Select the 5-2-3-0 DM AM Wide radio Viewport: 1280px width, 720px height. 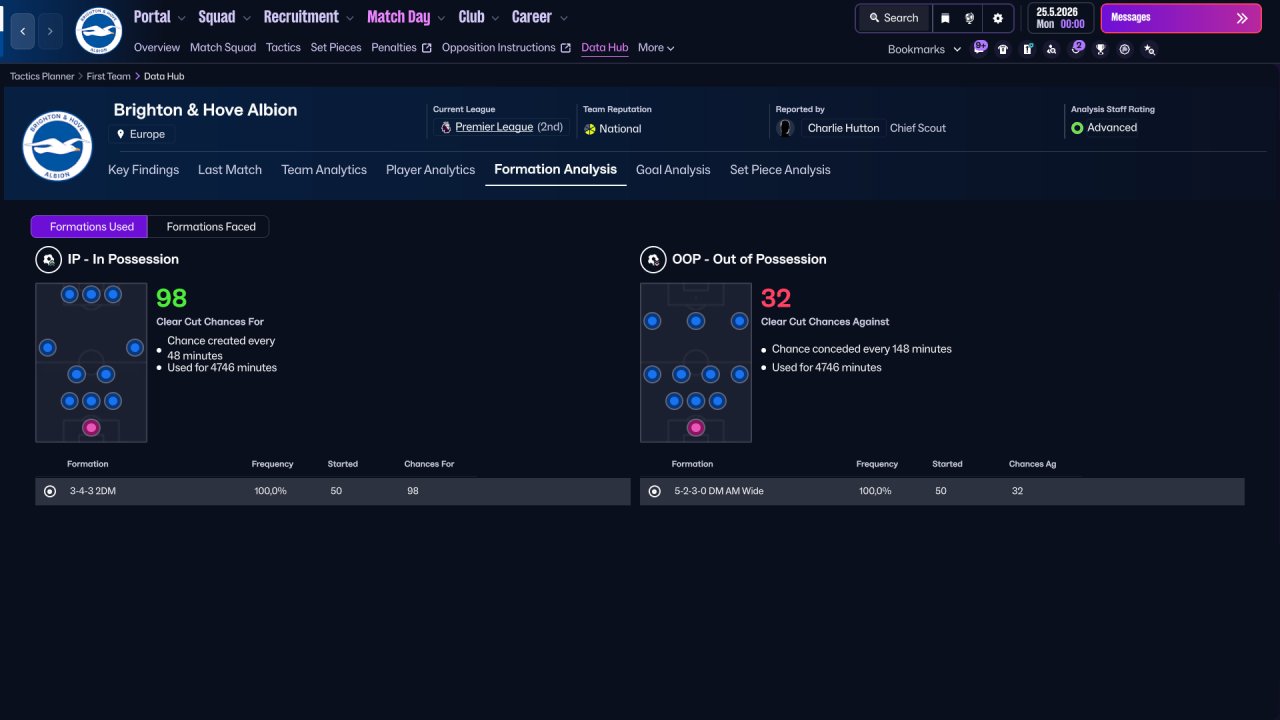pyautogui.click(x=655, y=491)
